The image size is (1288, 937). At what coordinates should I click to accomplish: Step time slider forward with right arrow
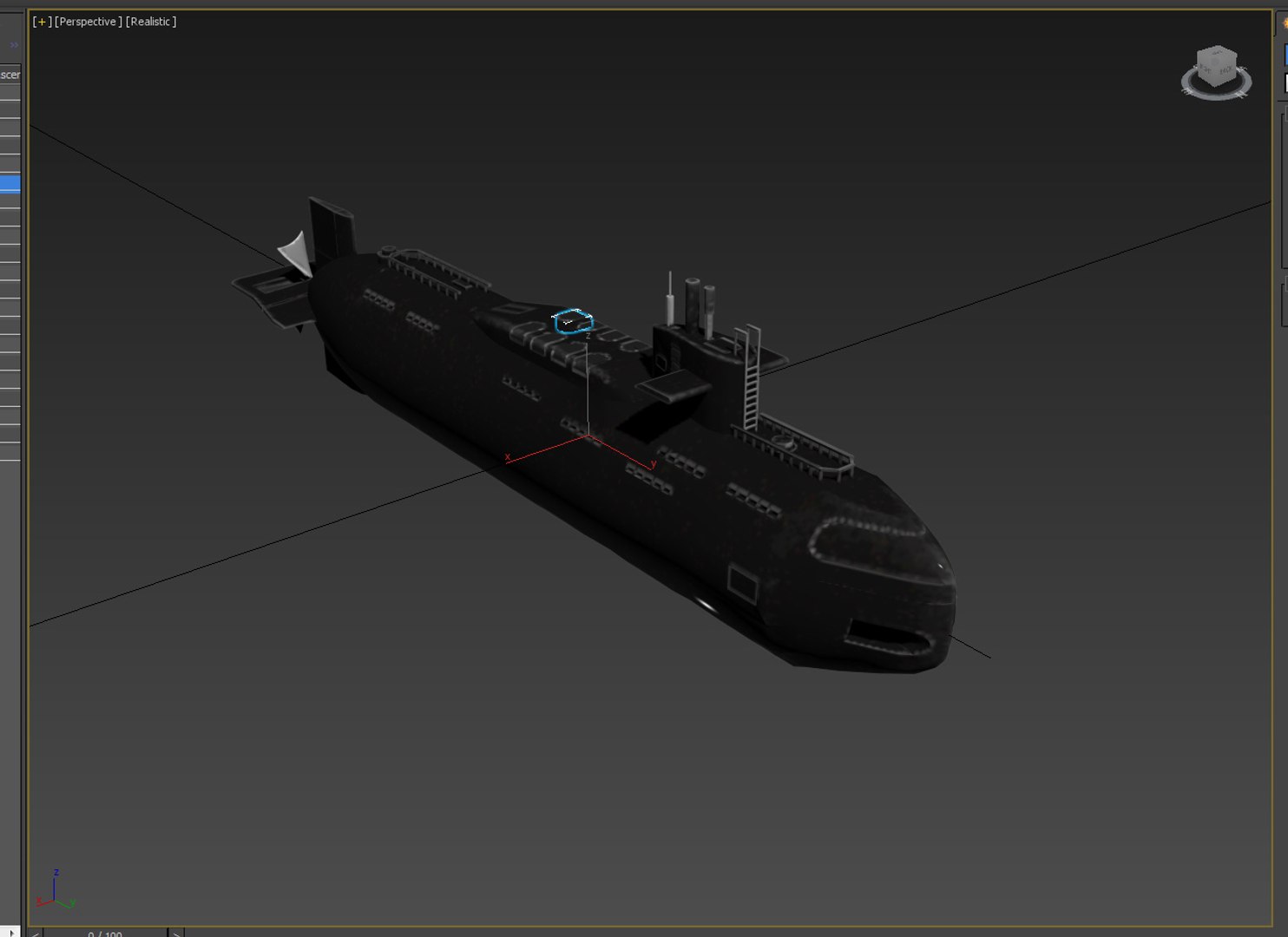click(176, 933)
